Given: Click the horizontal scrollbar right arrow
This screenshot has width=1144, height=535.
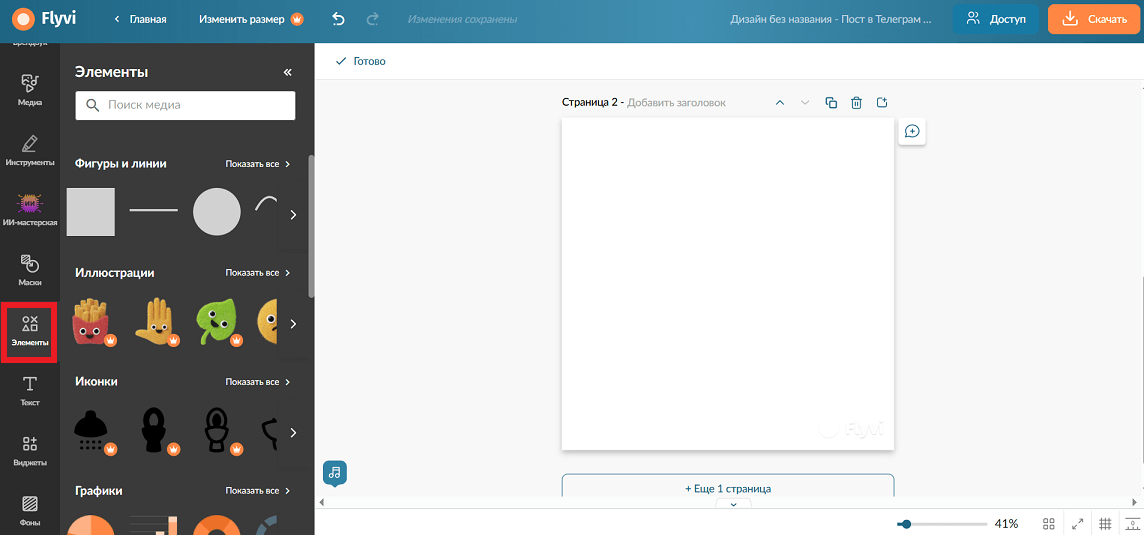Looking at the screenshot, I should coord(1134,502).
